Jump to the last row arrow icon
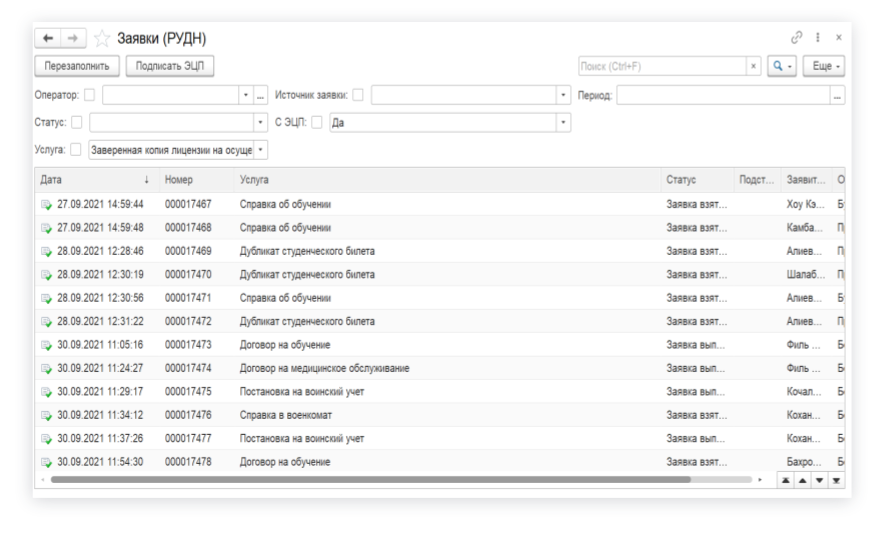 pos(836,480)
